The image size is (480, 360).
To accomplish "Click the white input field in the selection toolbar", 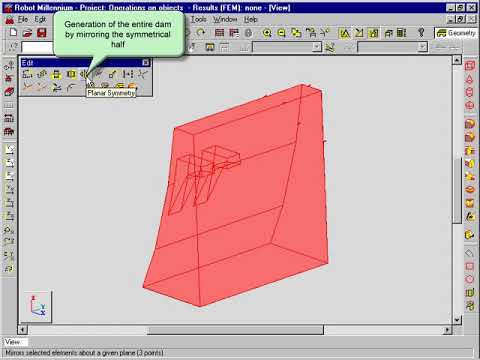I will [x=37, y=47].
